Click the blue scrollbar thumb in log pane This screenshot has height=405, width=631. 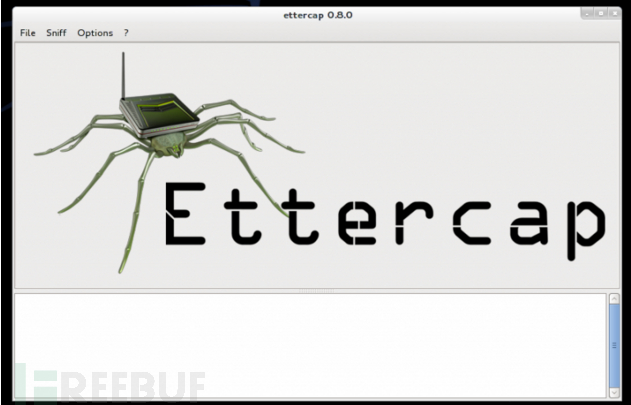click(x=614, y=345)
